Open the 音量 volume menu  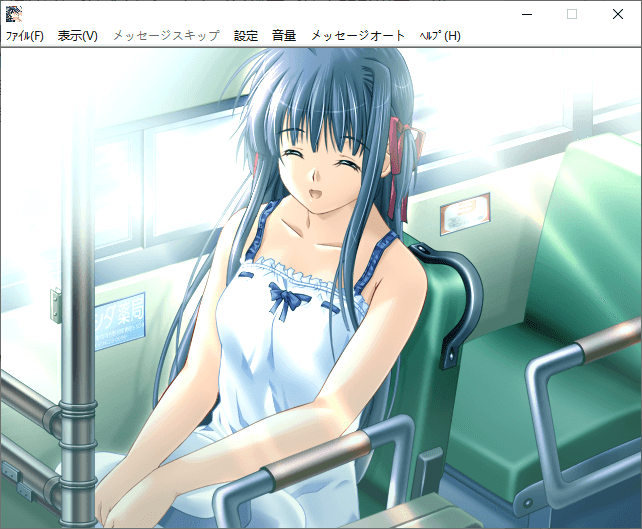coord(284,36)
